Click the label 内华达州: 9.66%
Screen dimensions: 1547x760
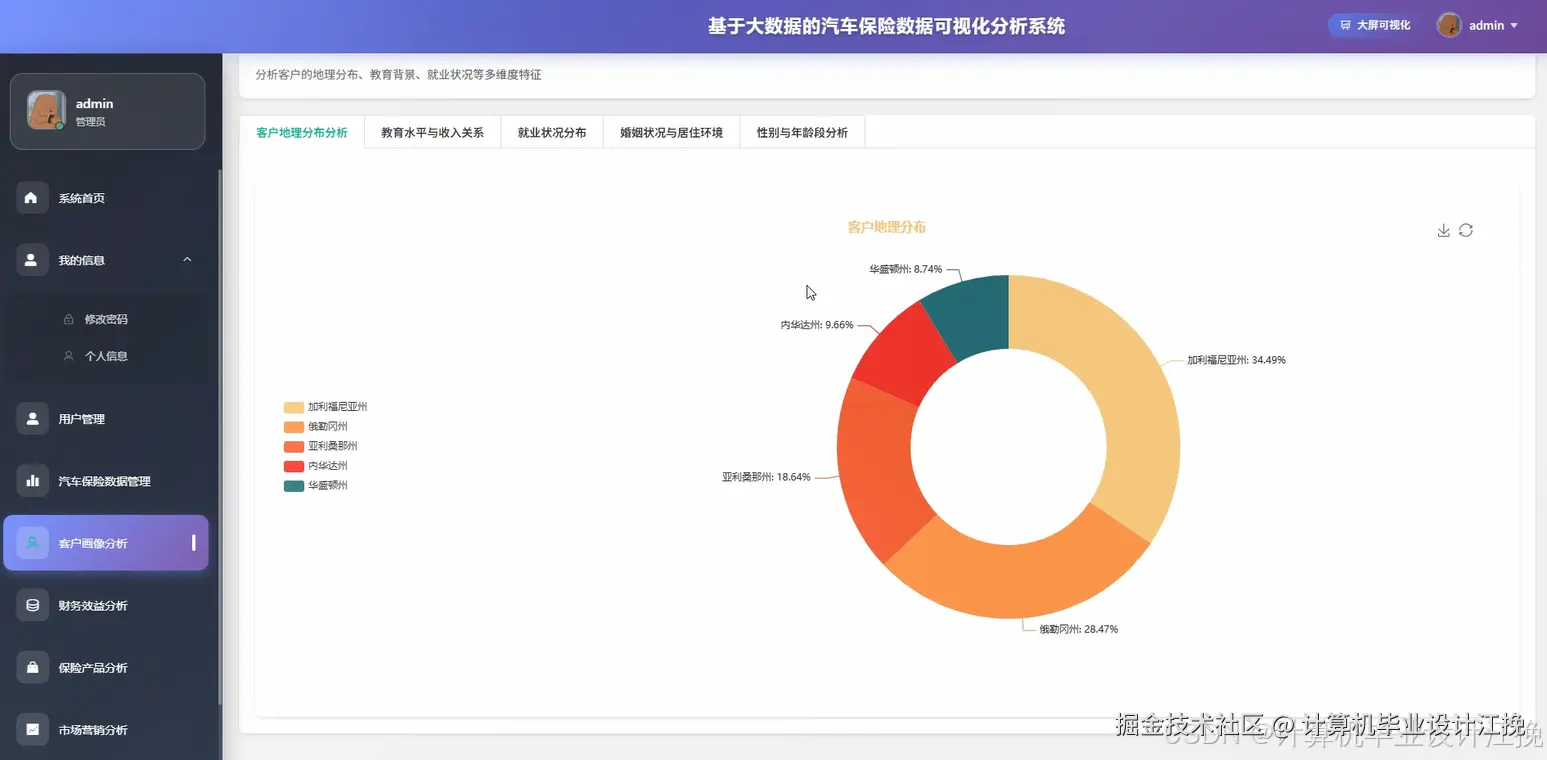[817, 325]
